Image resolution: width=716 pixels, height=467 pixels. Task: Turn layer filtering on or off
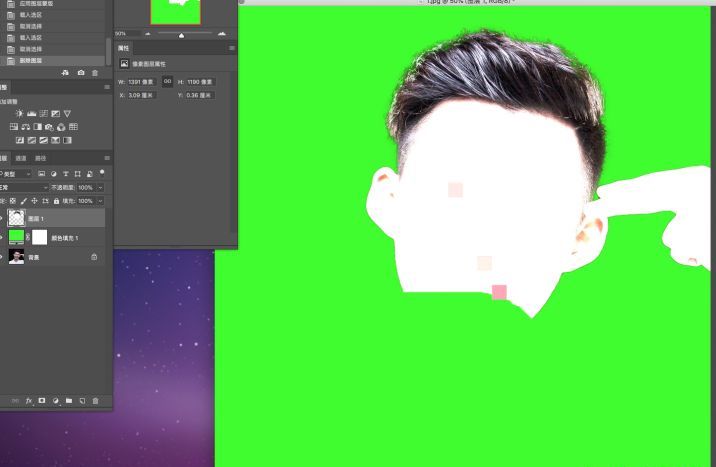click(x=102, y=172)
